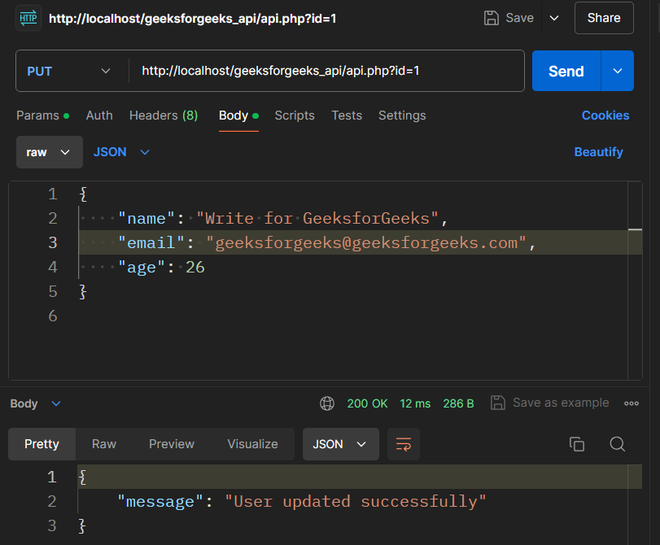Click the Beautify link
The image size is (660, 545).
(x=598, y=152)
